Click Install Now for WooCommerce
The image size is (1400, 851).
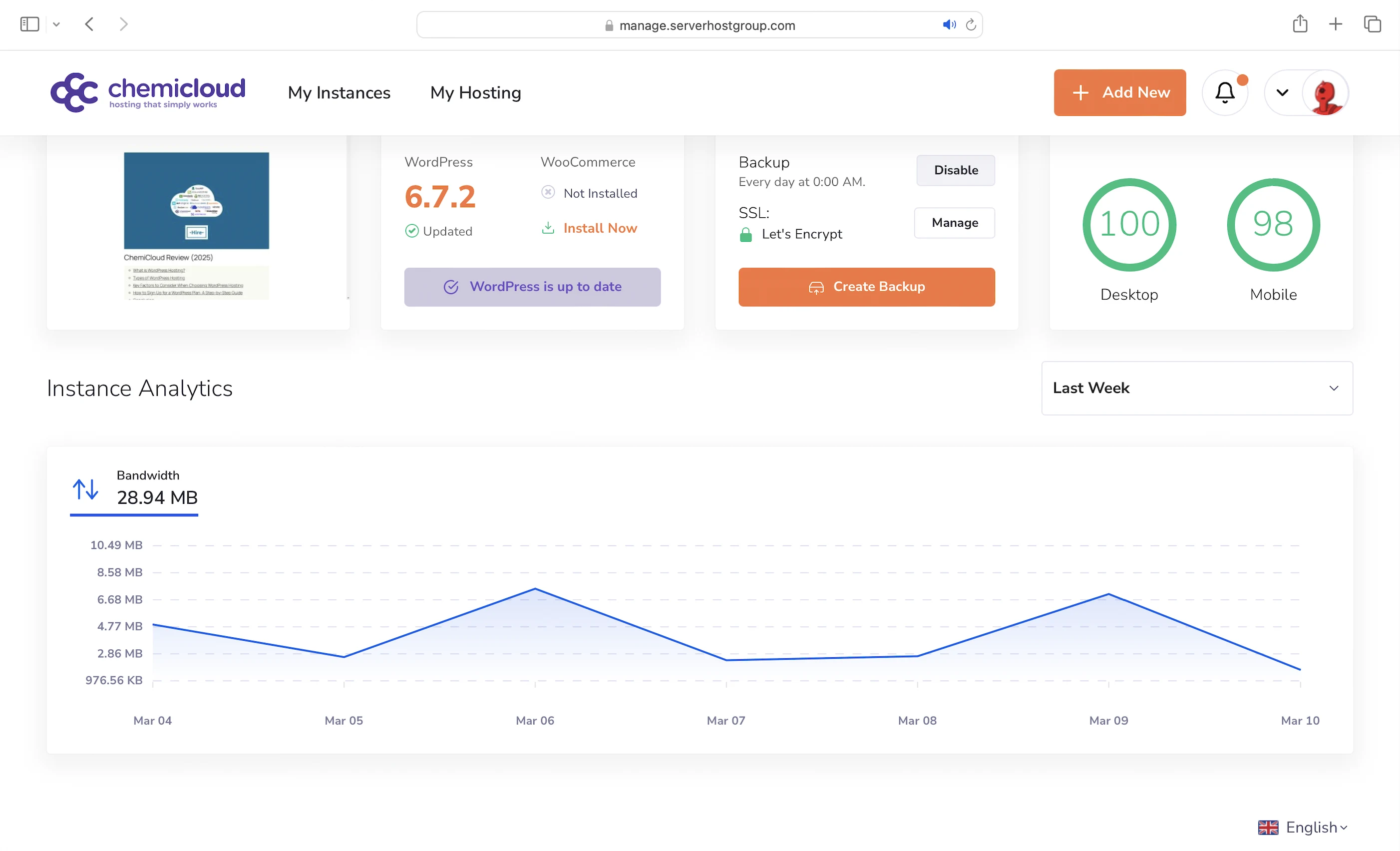pyautogui.click(x=600, y=229)
